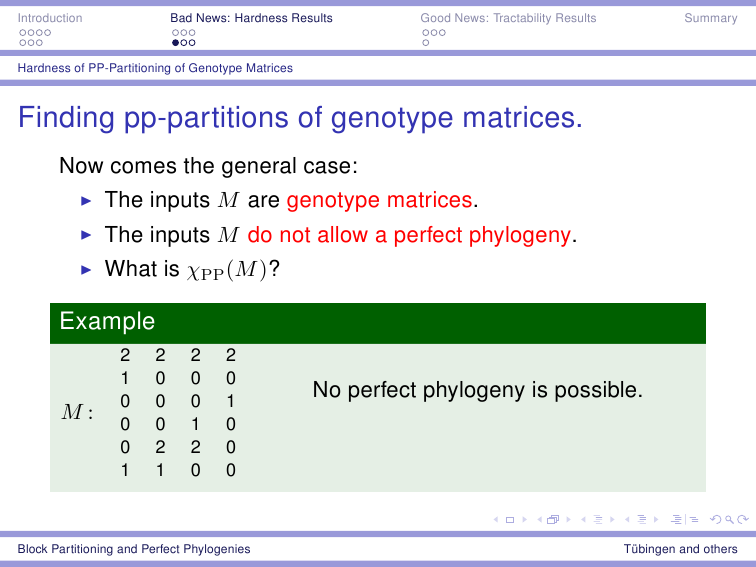
Task: Select the last dot in Bad News second row
Action: coord(192,43)
